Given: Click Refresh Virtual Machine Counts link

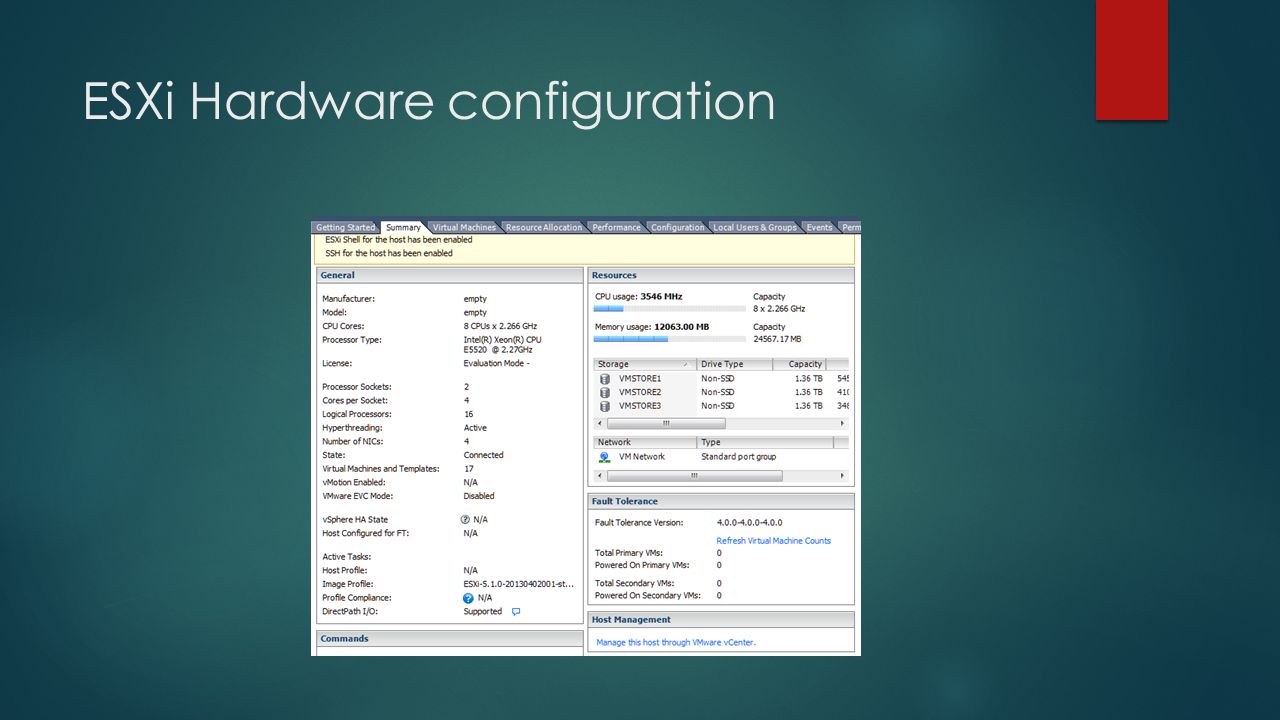Looking at the screenshot, I should (773, 541).
